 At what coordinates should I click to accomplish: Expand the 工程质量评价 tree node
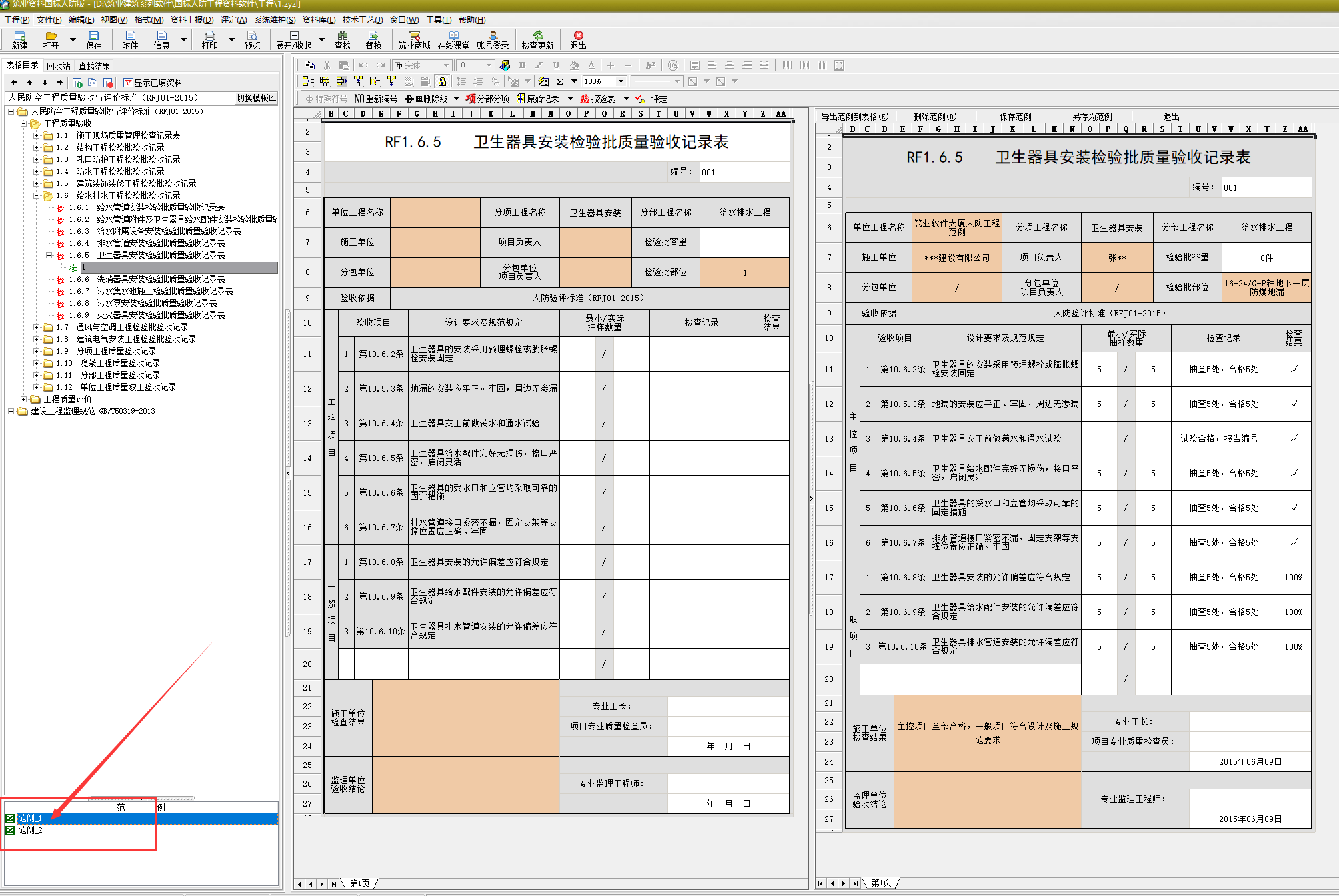click(x=24, y=399)
